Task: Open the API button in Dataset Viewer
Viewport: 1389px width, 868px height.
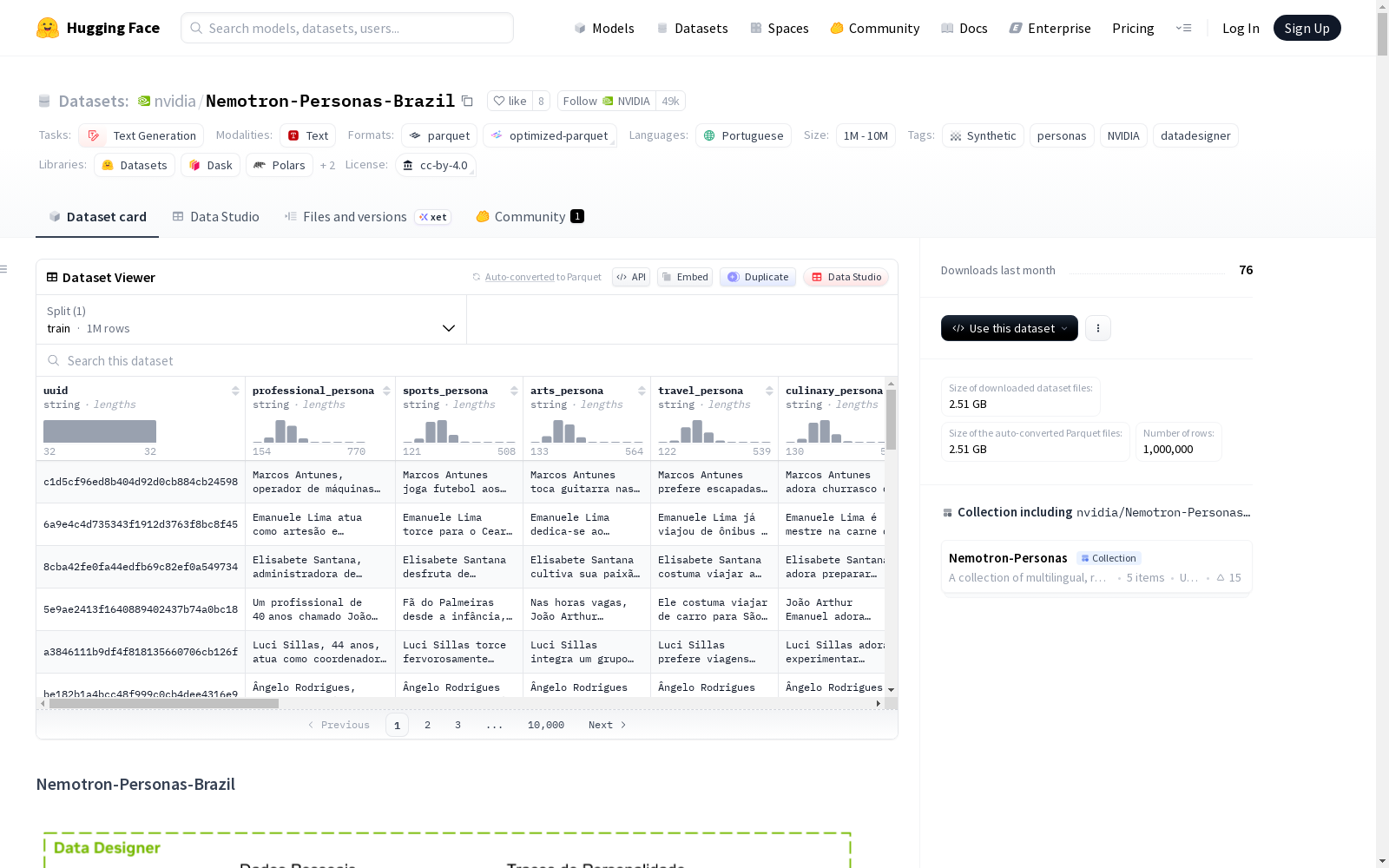Action: (631, 277)
